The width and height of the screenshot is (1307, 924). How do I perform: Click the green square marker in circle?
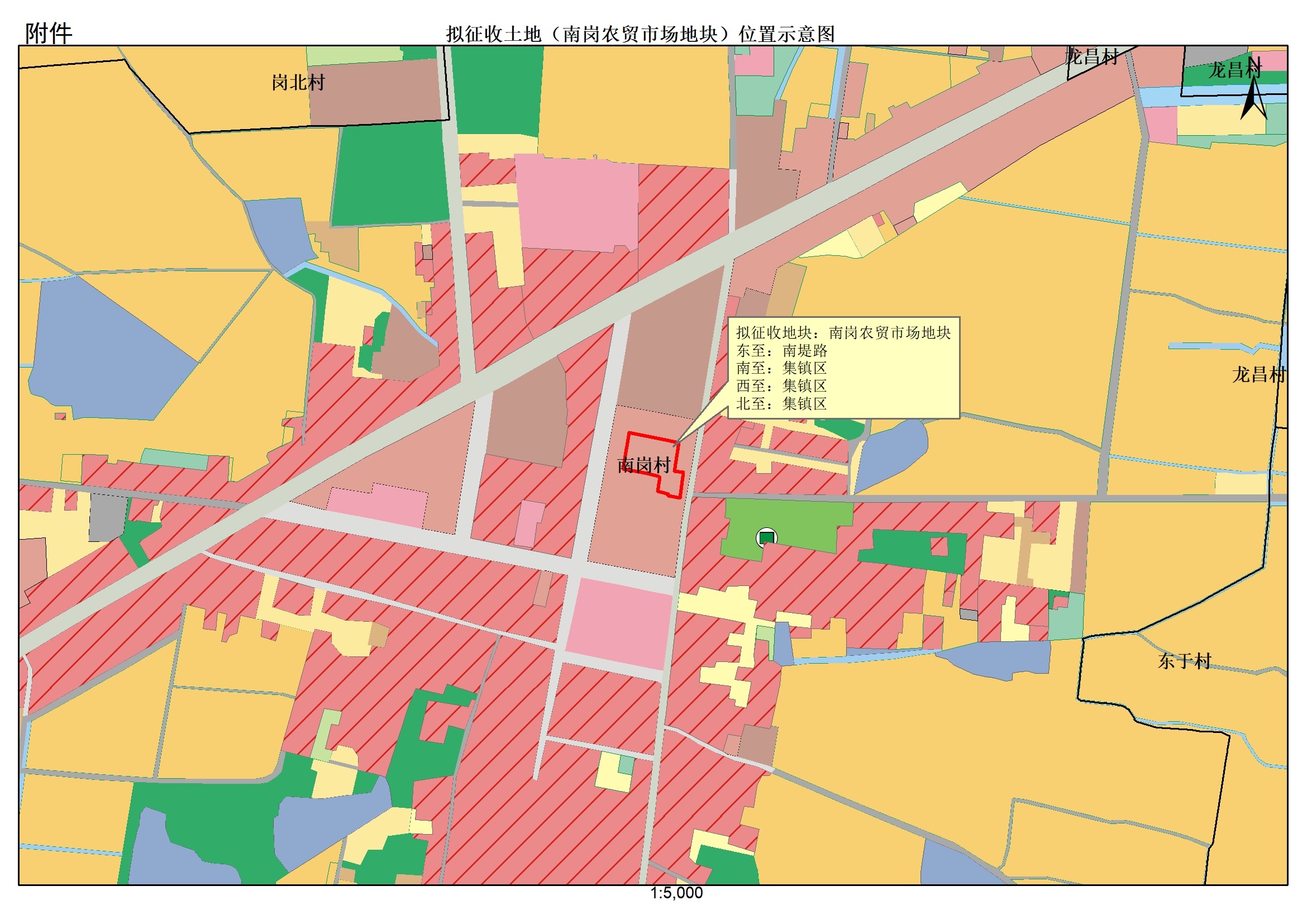point(766,537)
